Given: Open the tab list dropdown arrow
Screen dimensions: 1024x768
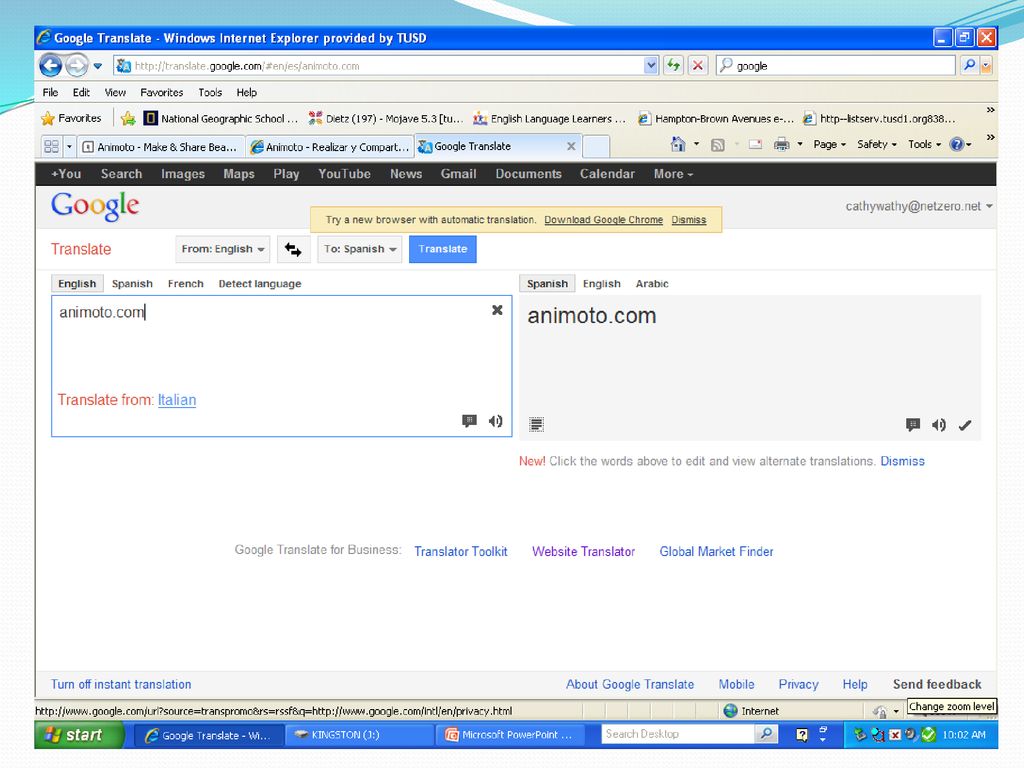Looking at the screenshot, I should (69, 146).
